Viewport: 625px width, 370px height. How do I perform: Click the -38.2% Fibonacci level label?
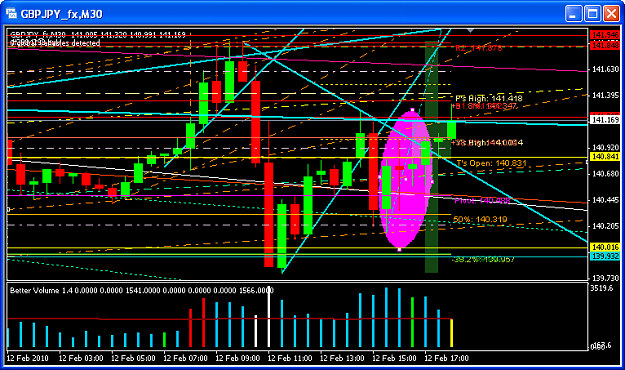483,260
